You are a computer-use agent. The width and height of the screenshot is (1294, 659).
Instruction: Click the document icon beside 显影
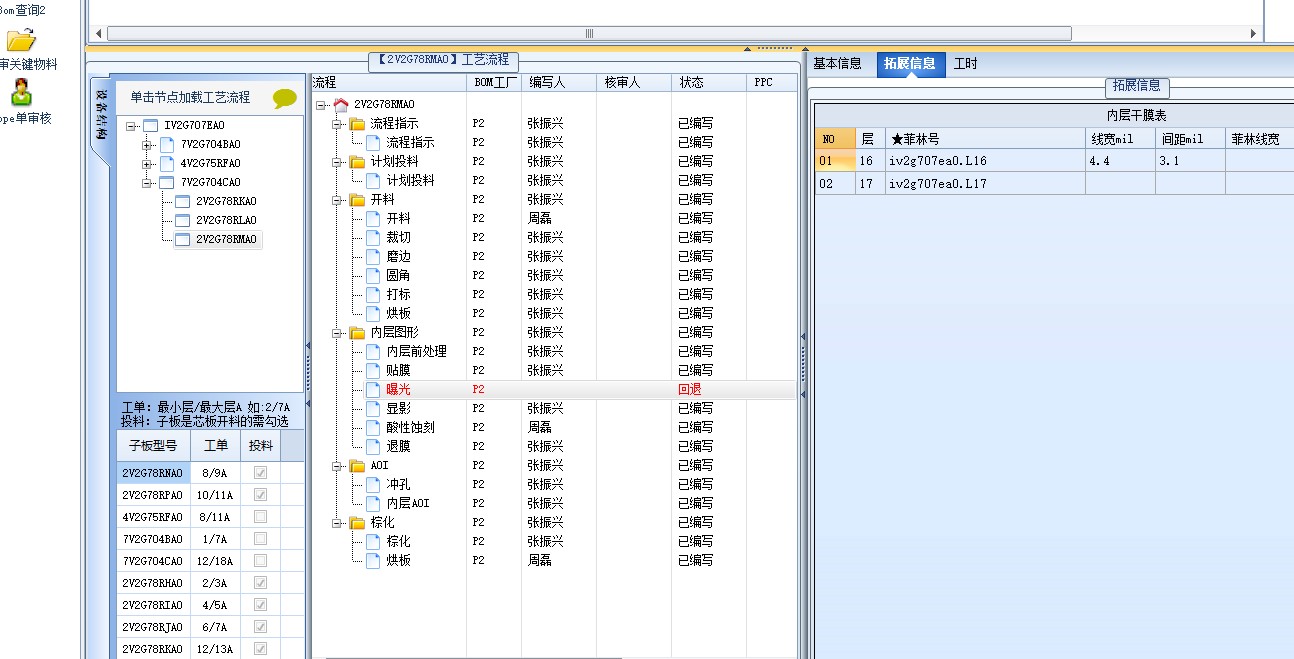coord(373,408)
